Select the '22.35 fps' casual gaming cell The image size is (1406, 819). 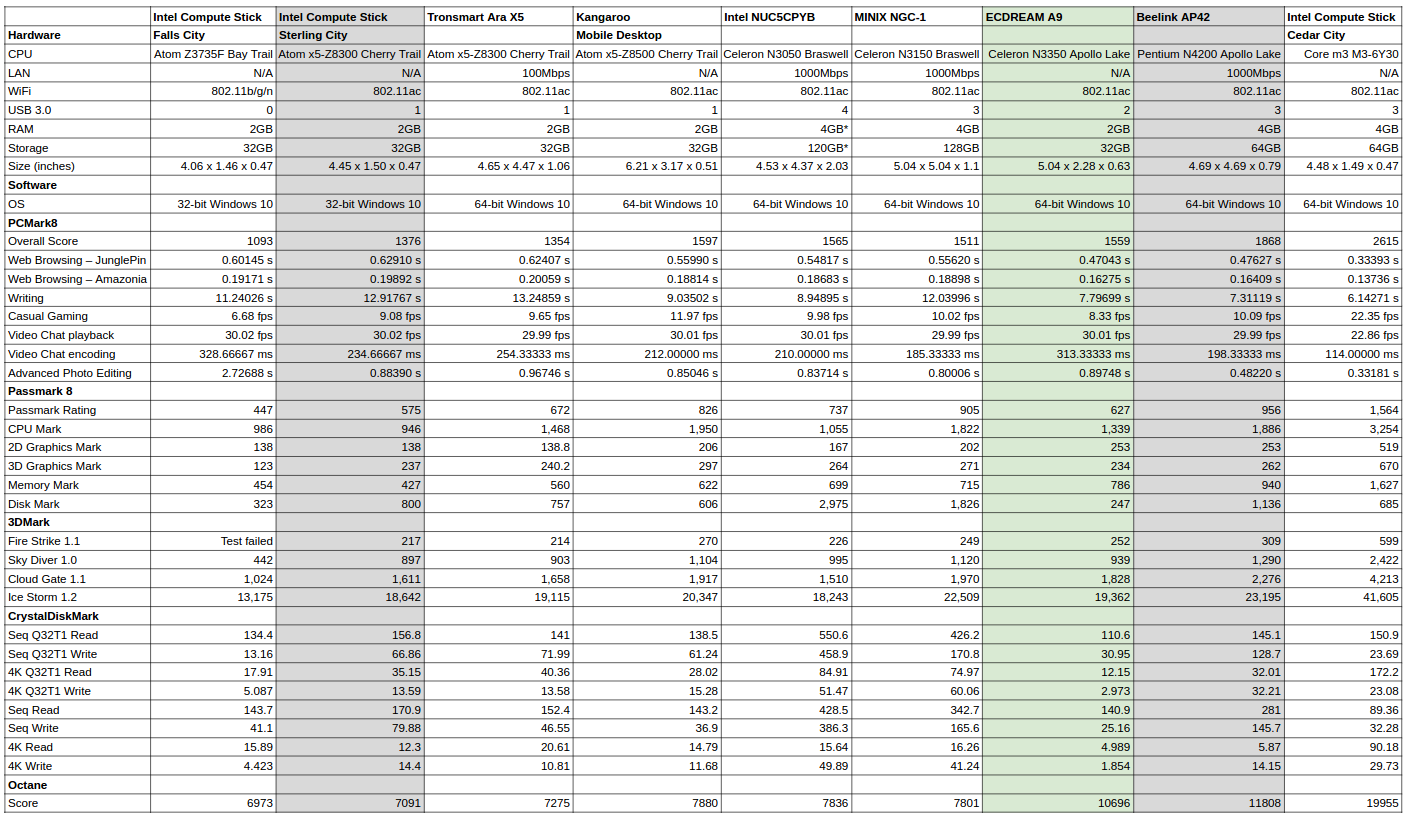pyautogui.click(x=1342, y=316)
